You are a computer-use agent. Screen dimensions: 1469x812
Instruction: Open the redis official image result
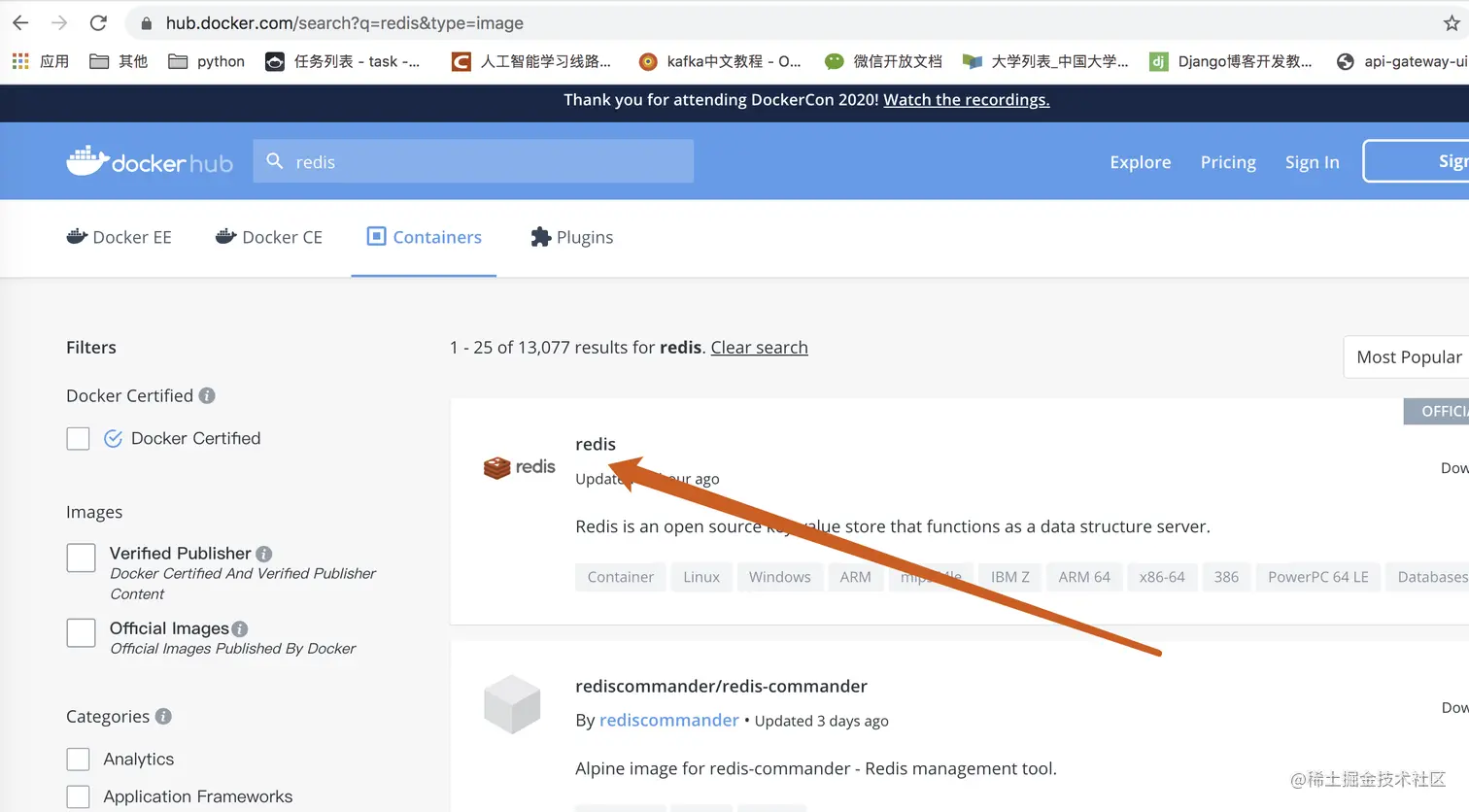pyautogui.click(x=596, y=444)
